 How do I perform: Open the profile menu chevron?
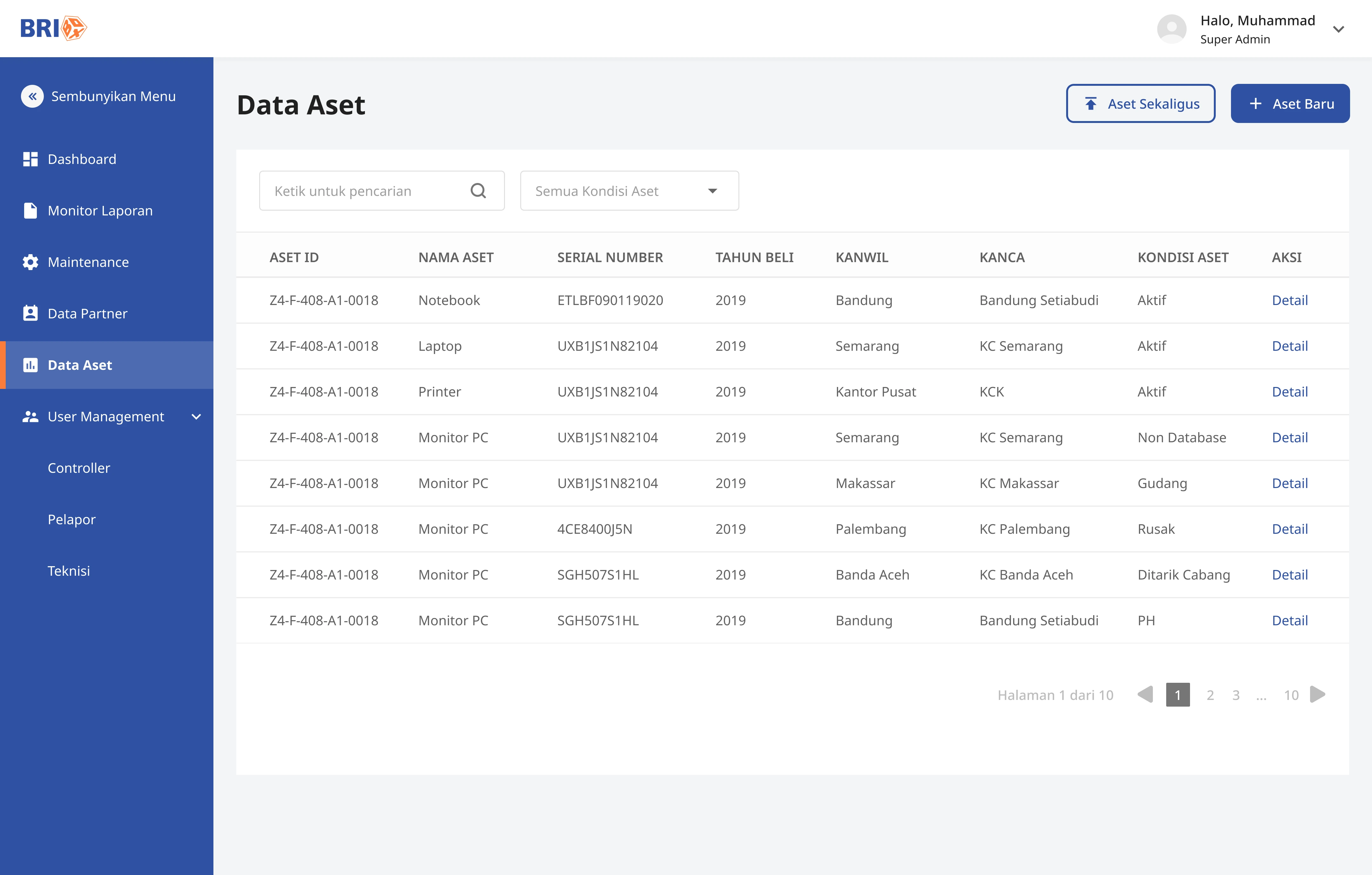(1338, 29)
